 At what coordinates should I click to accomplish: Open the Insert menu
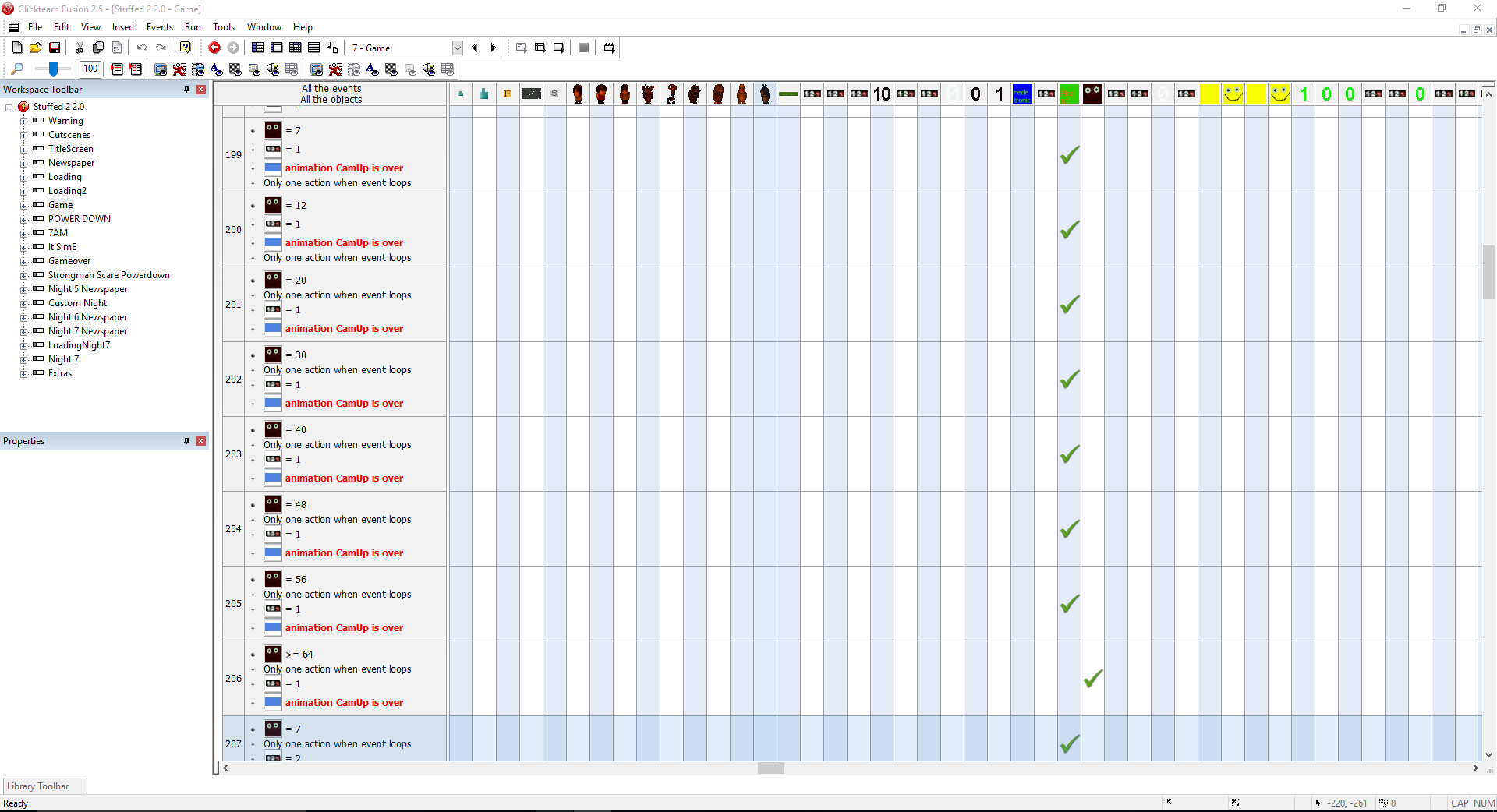coord(123,27)
